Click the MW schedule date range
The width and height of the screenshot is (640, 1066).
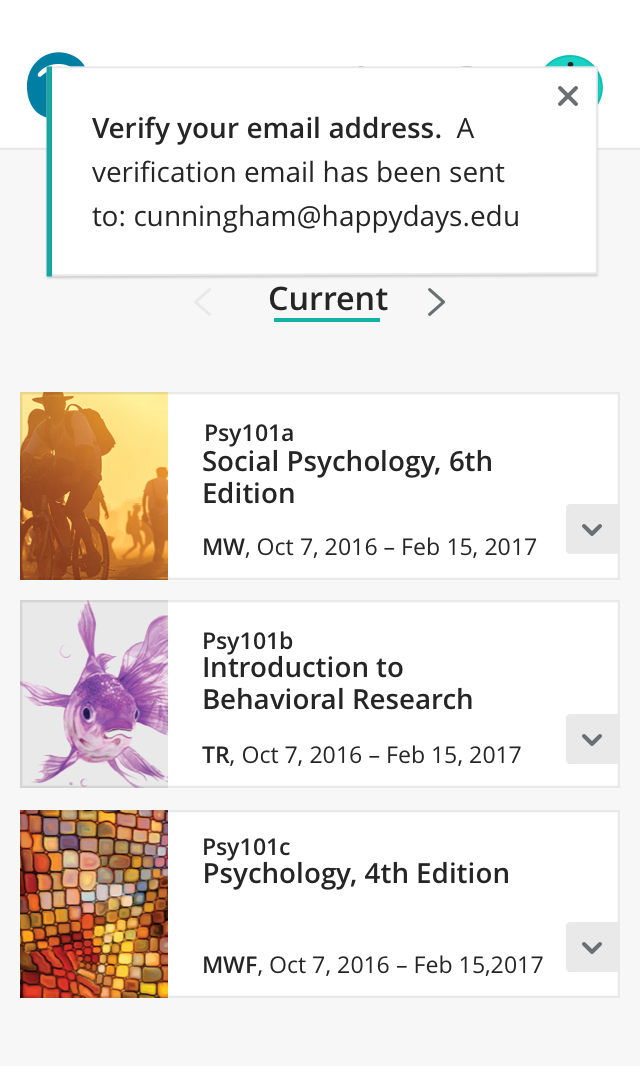(369, 547)
